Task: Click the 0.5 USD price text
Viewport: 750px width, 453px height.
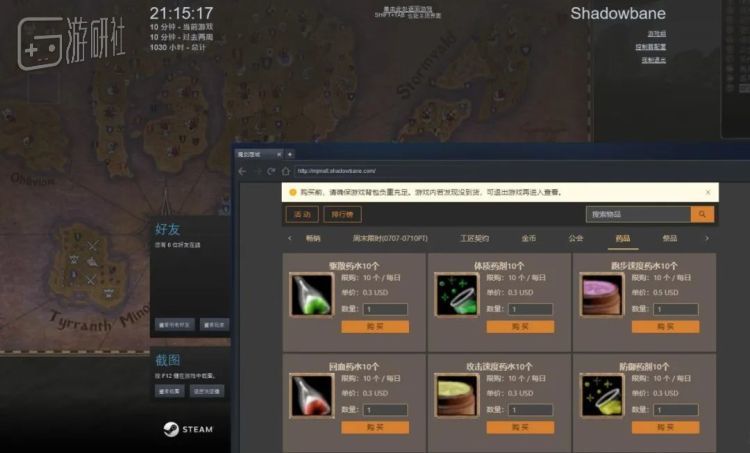Action: click(666, 292)
